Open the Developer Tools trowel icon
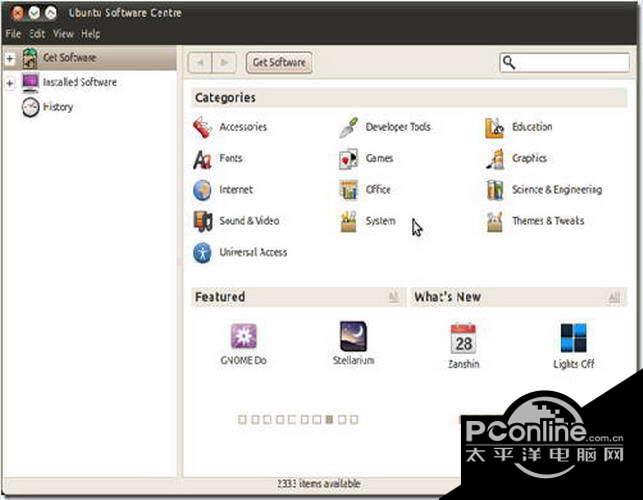 [349, 127]
